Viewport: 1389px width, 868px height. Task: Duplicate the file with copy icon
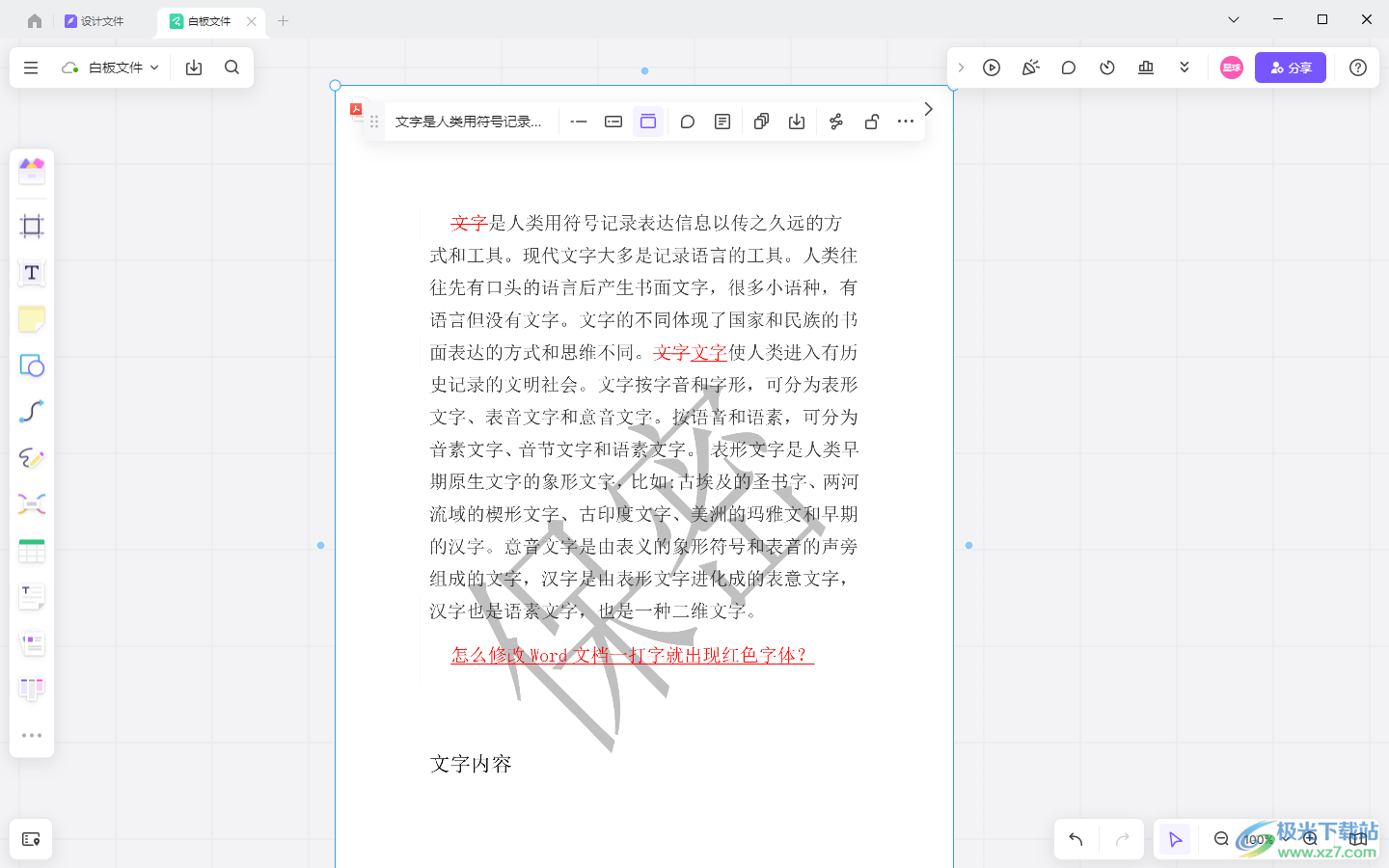(x=762, y=122)
